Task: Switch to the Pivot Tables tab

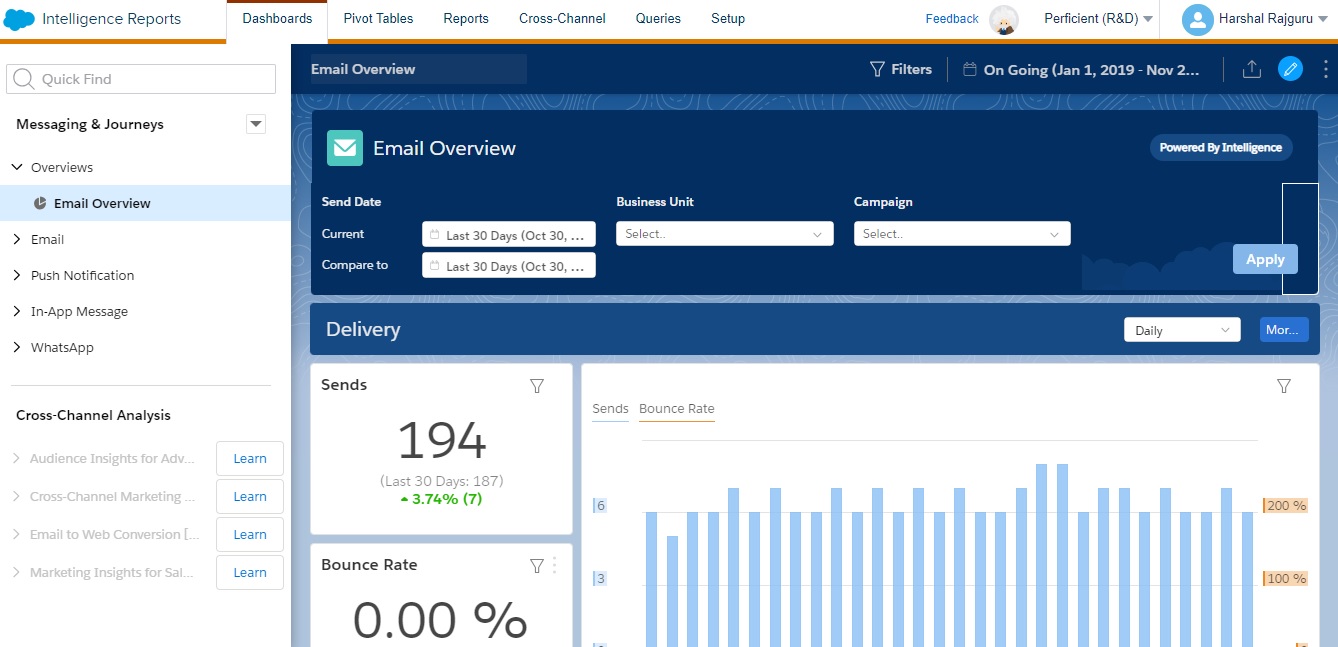Action: [x=378, y=18]
